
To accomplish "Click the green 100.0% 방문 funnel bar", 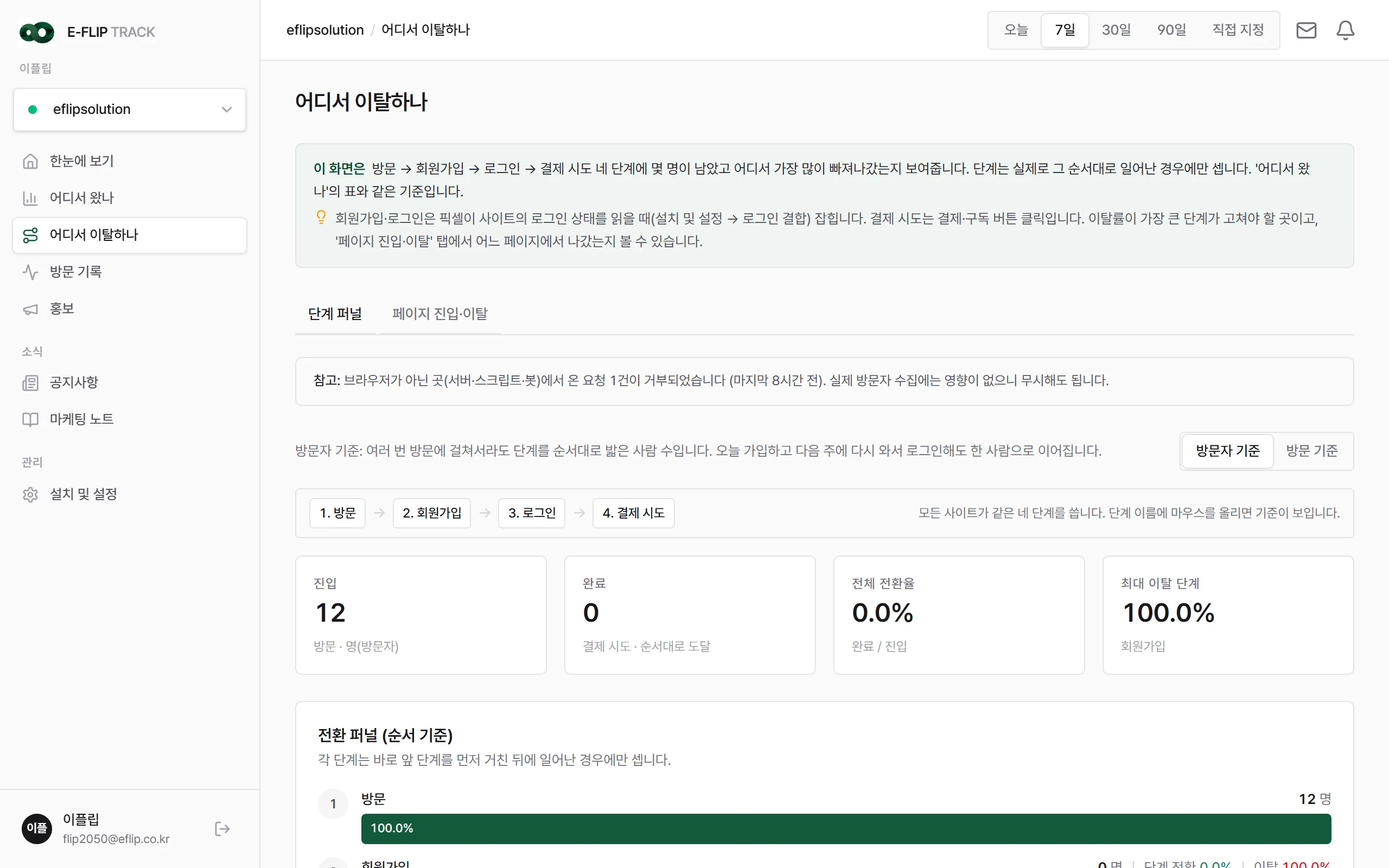I will (846, 828).
